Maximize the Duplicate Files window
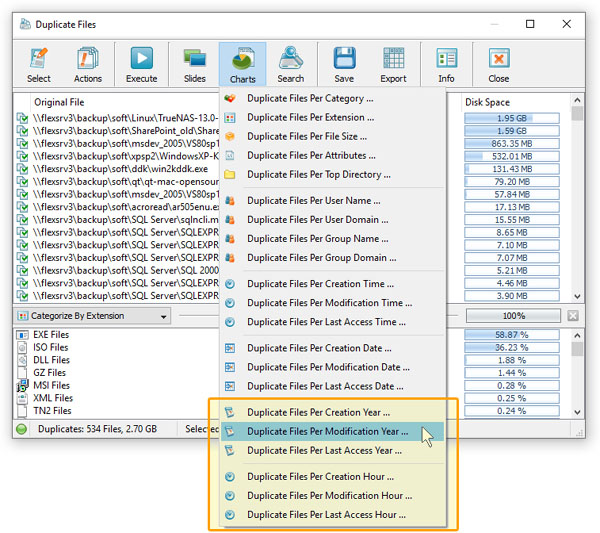Image resolution: width=600 pixels, height=533 pixels. pyautogui.click(x=530, y=24)
